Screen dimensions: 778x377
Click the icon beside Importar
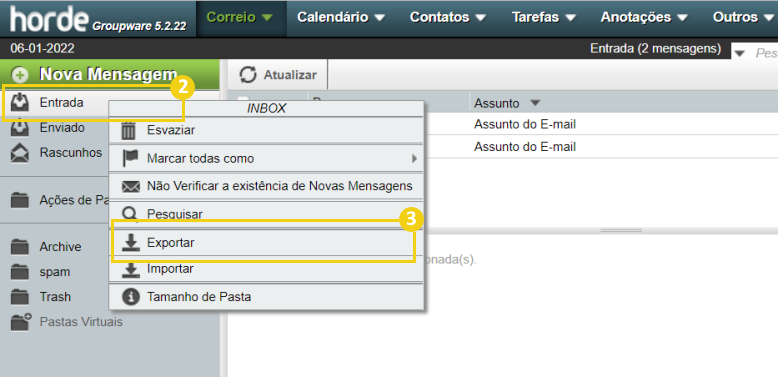[131, 270]
